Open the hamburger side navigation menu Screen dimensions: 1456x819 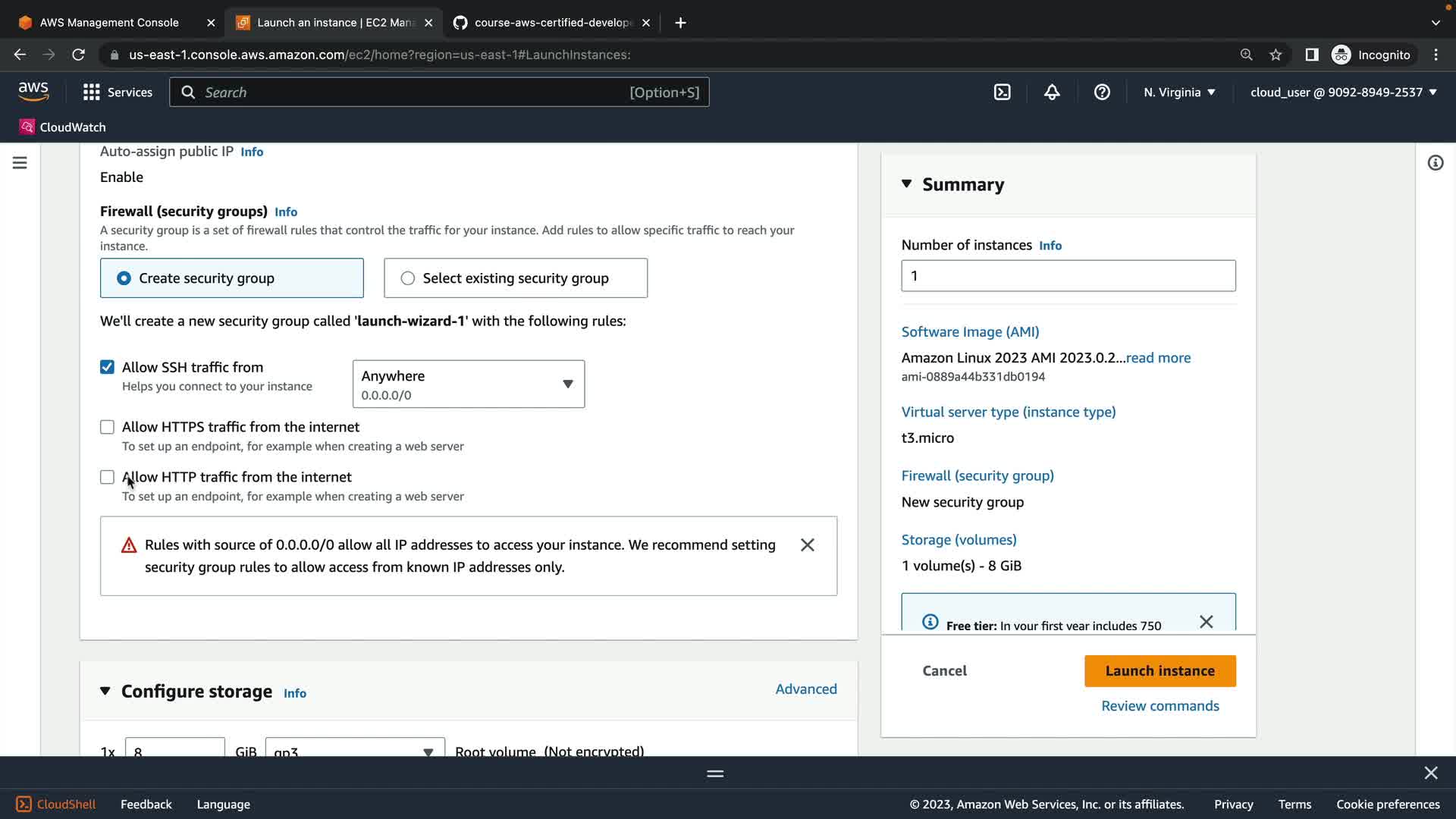[x=20, y=163]
